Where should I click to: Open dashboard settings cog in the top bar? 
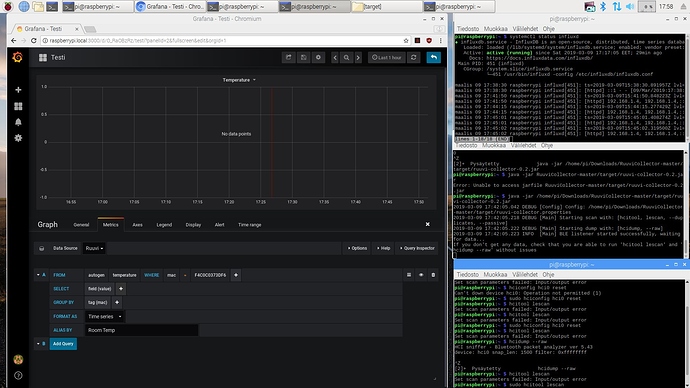tap(319, 57)
